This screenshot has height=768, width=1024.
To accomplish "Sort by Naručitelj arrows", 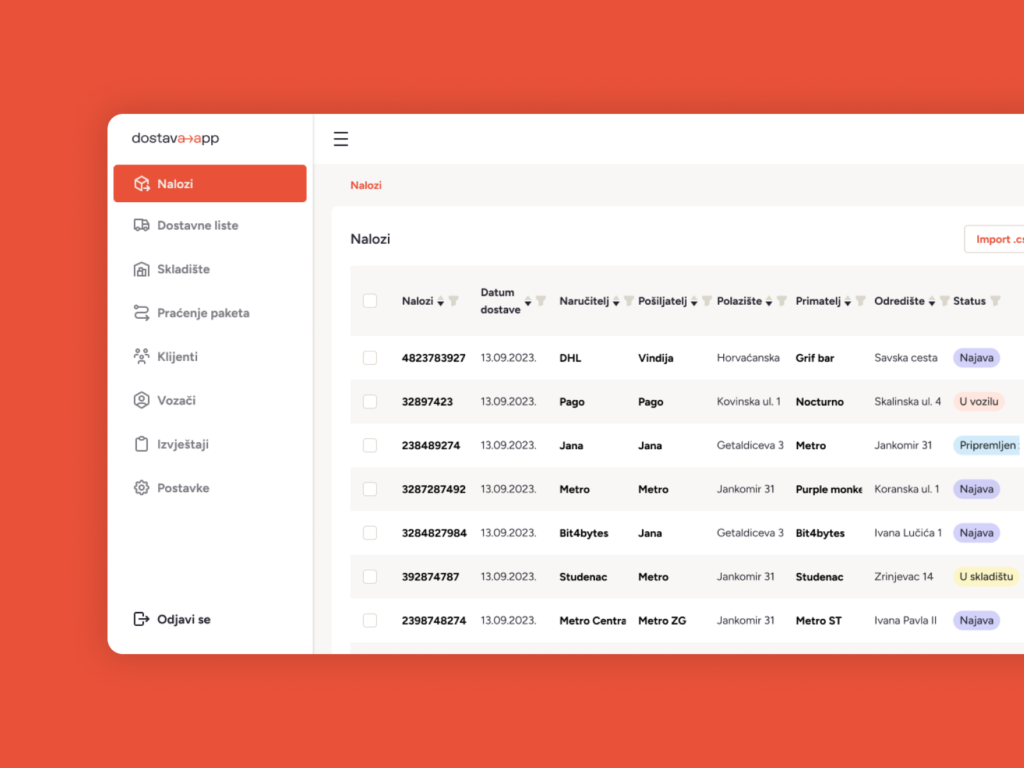I will click(x=616, y=301).
